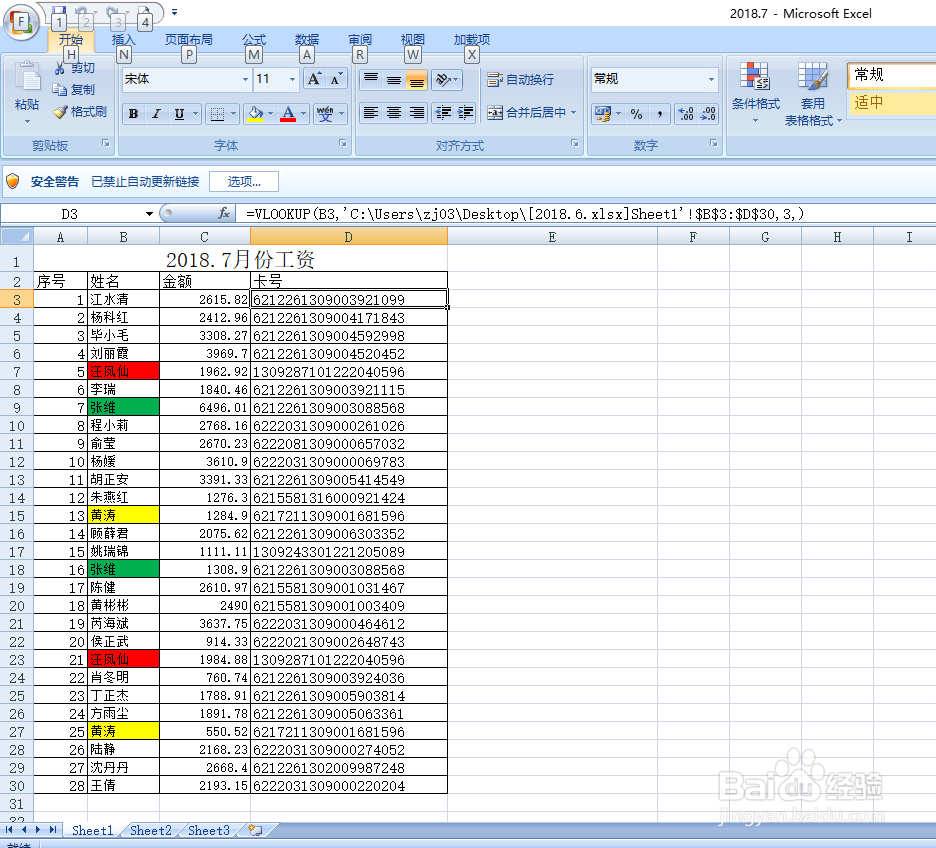The height and width of the screenshot is (848, 936).
Task: Toggle bottom align
Action: pyautogui.click(x=416, y=79)
